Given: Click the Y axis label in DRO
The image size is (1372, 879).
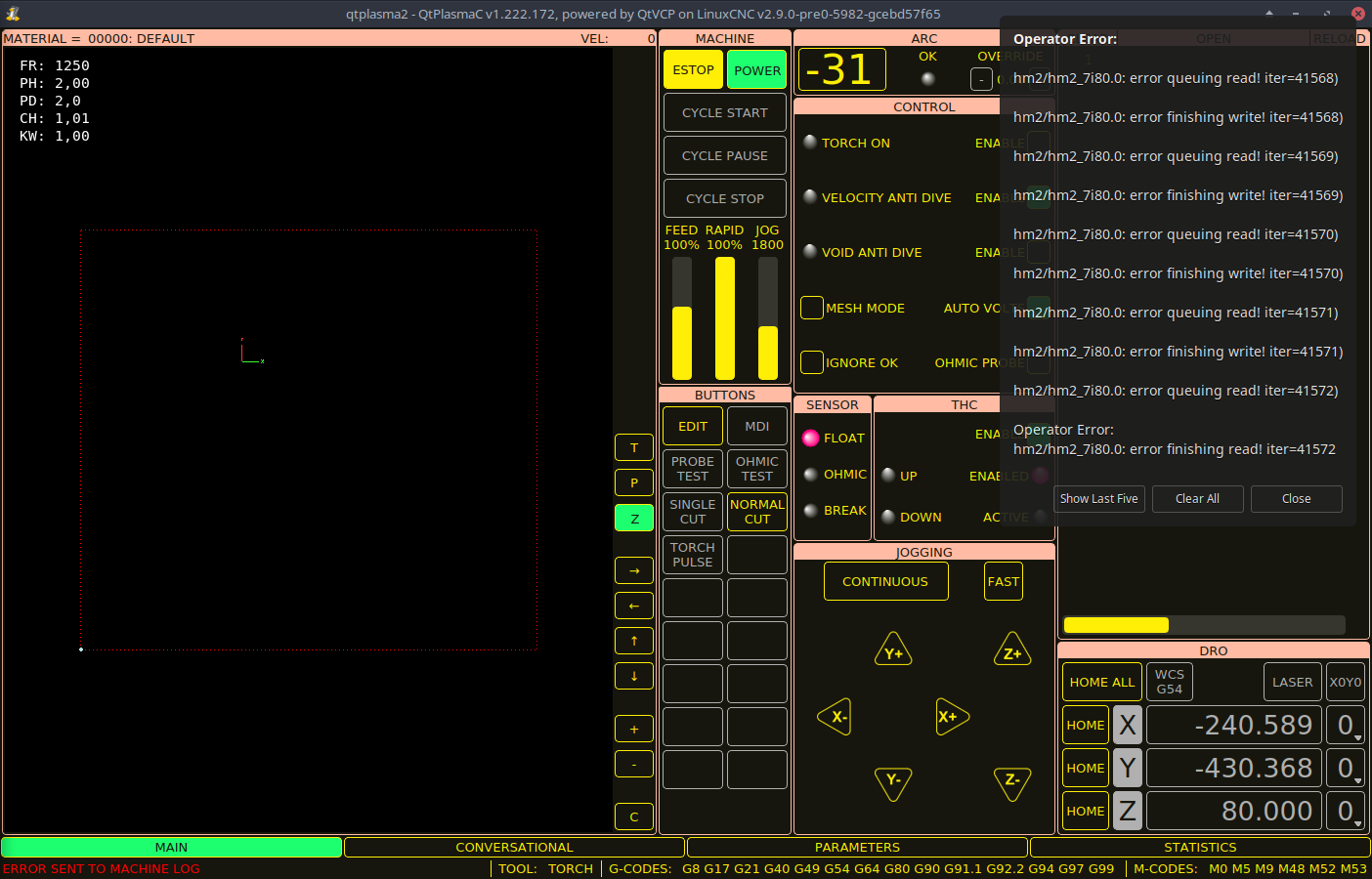Looking at the screenshot, I should pos(1128,768).
